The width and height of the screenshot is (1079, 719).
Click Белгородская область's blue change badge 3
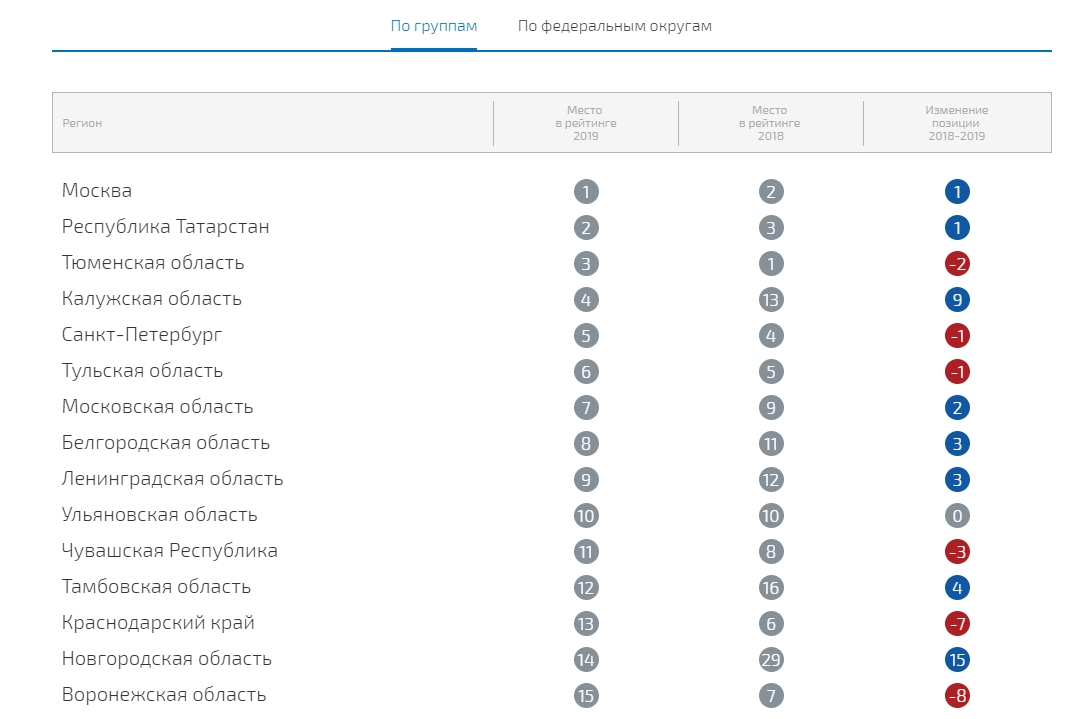tap(957, 444)
